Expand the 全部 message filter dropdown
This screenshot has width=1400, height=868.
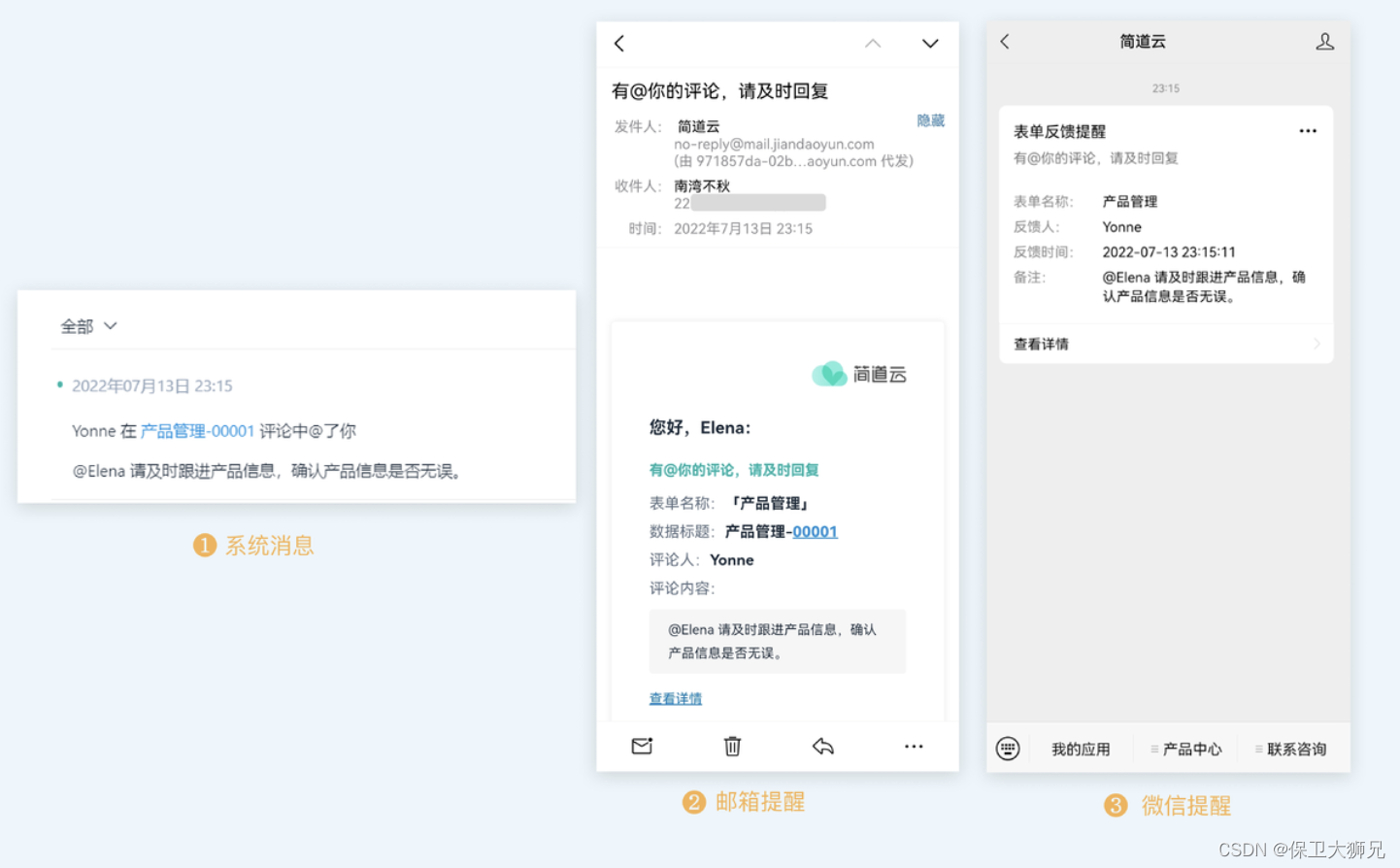88,326
